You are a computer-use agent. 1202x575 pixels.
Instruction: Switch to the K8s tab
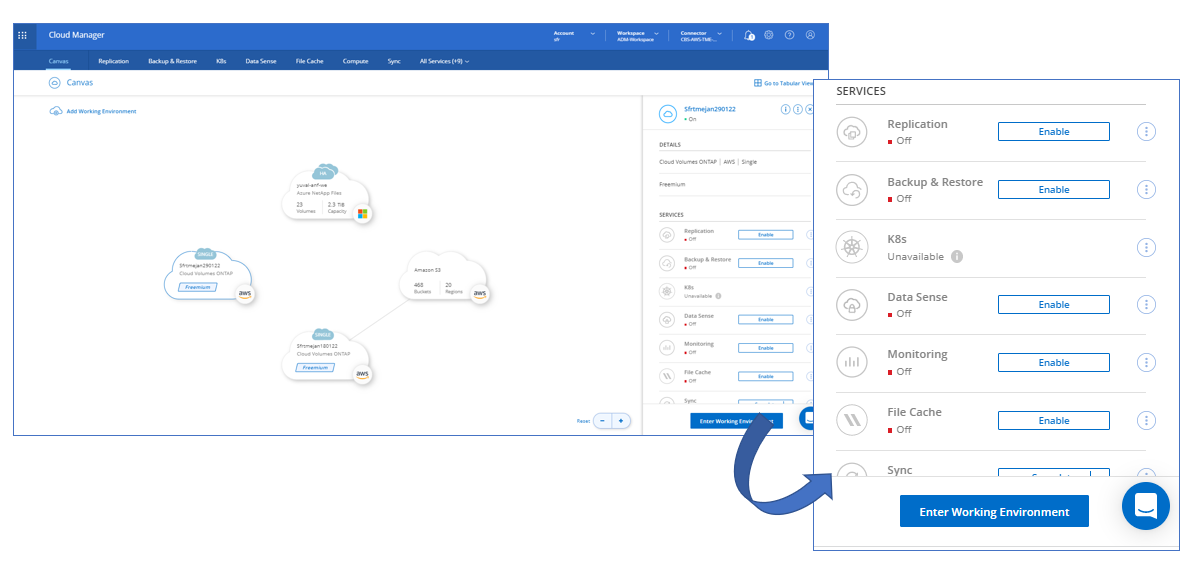[x=221, y=61]
